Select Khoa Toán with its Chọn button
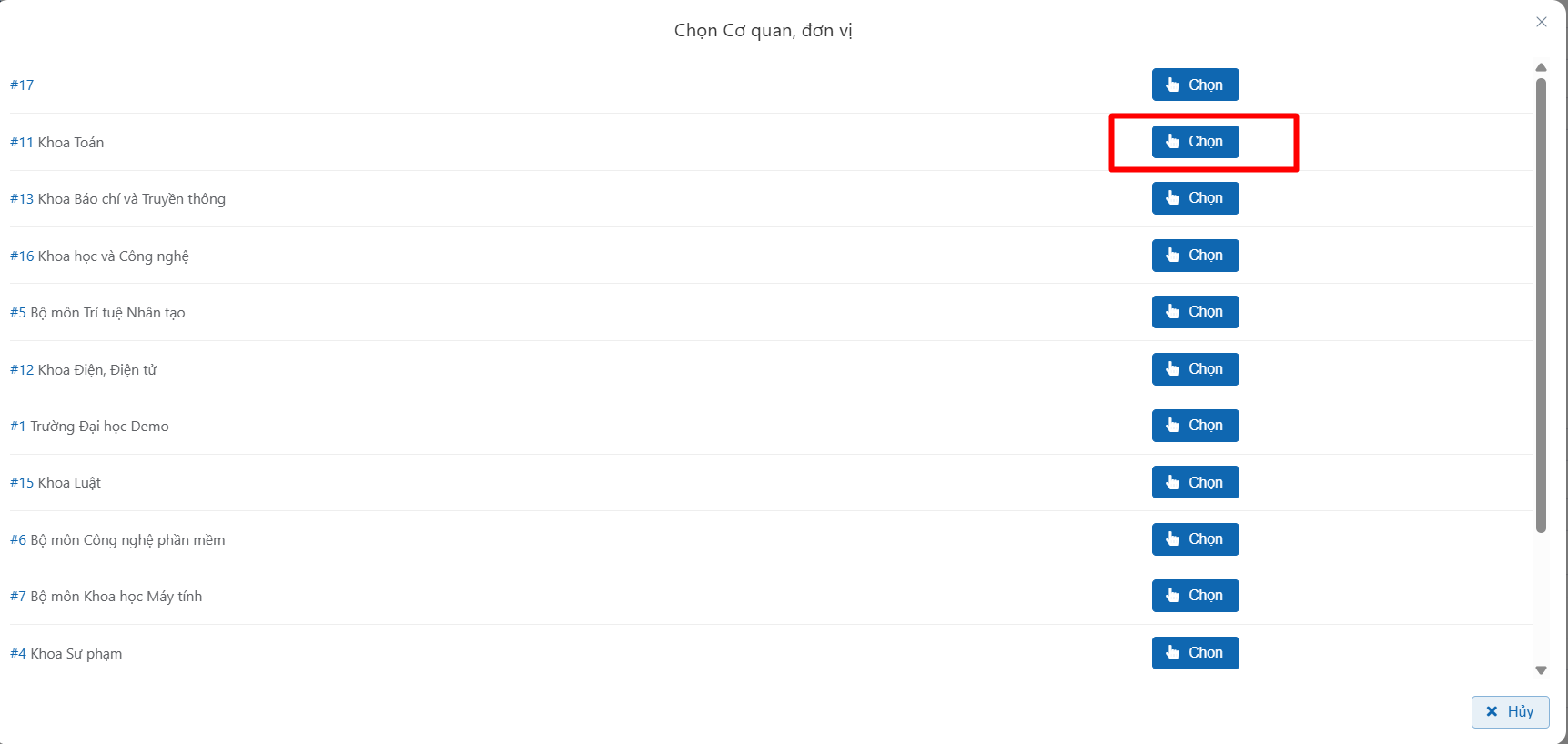Viewport: 1568px width, 744px height. [1195, 142]
